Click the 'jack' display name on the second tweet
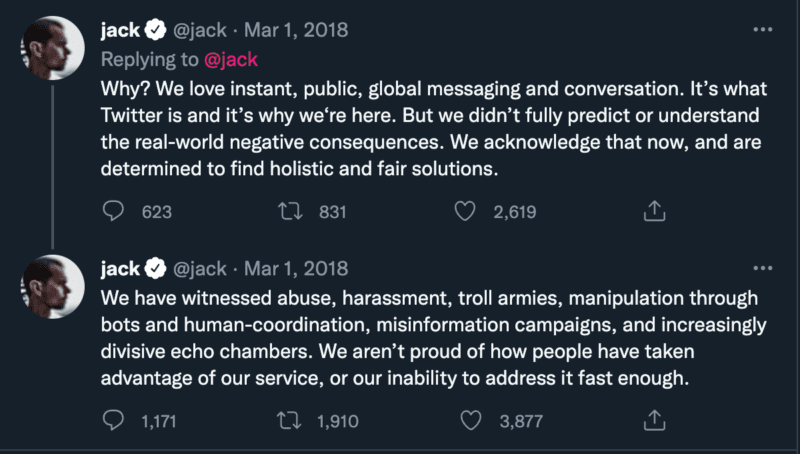The width and height of the screenshot is (800, 454). 120,268
